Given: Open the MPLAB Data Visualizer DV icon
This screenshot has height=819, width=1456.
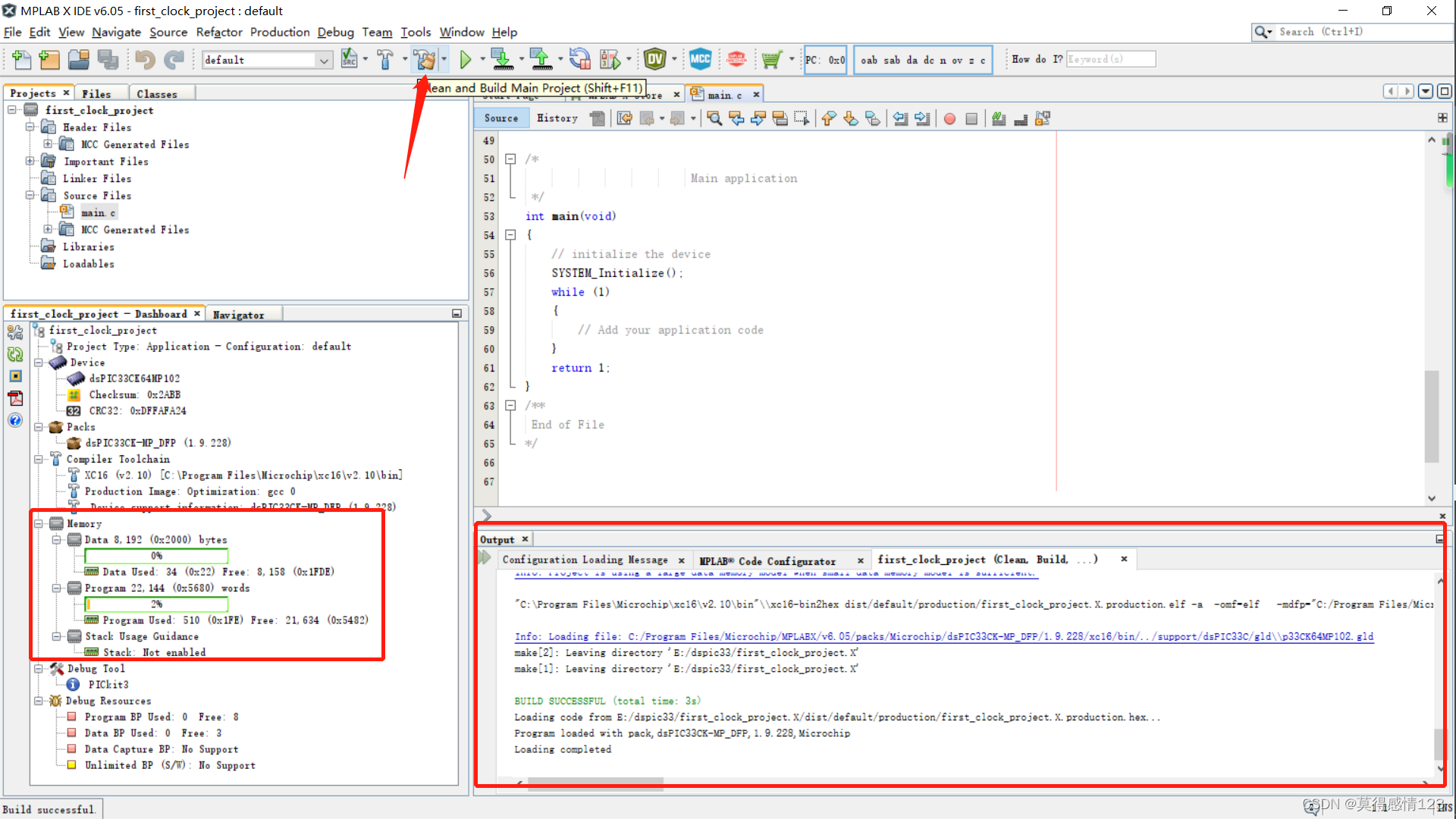Looking at the screenshot, I should click(x=654, y=59).
